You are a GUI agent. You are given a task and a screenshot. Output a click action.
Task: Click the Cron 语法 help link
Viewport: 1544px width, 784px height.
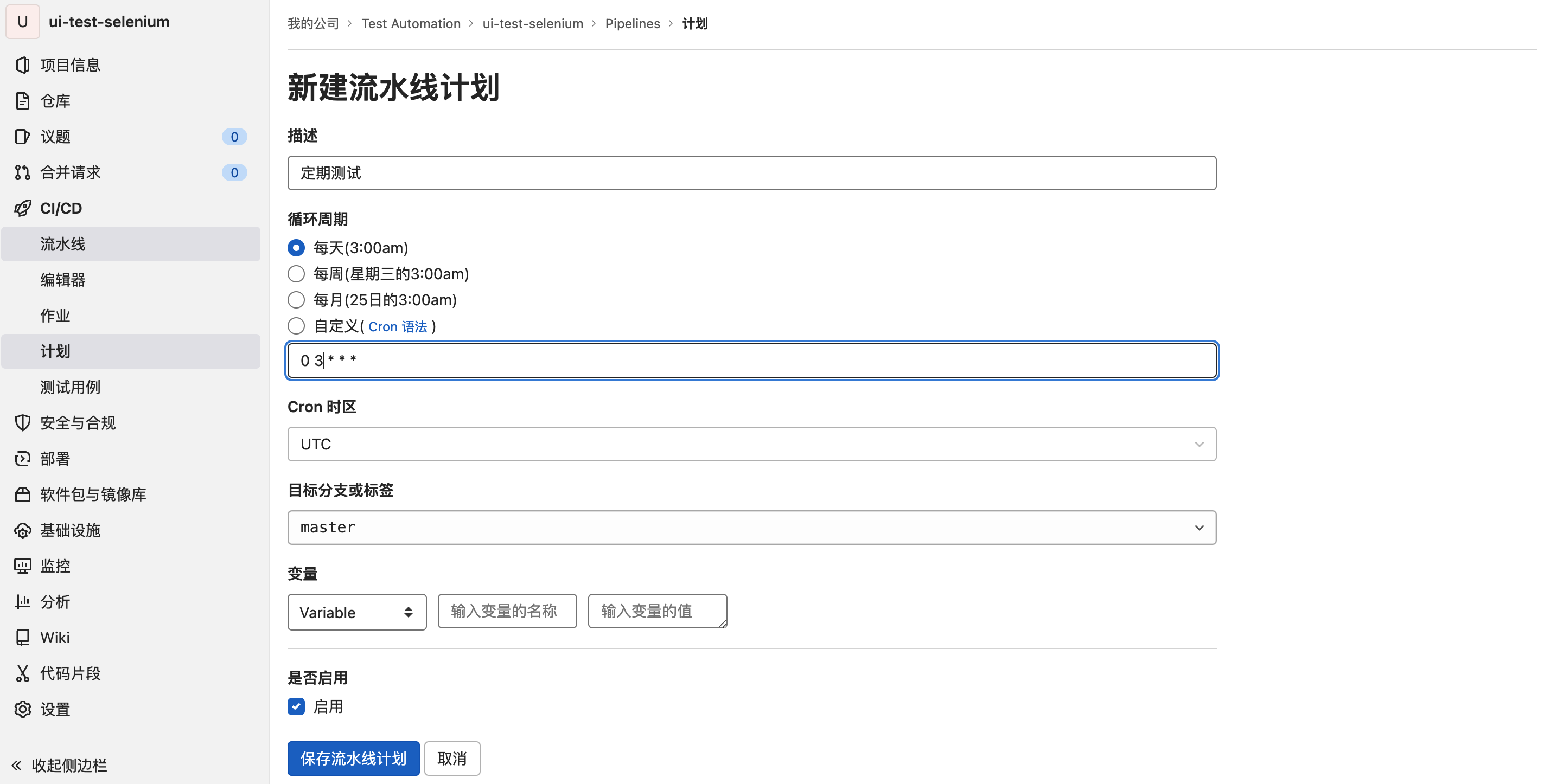click(397, 326)
